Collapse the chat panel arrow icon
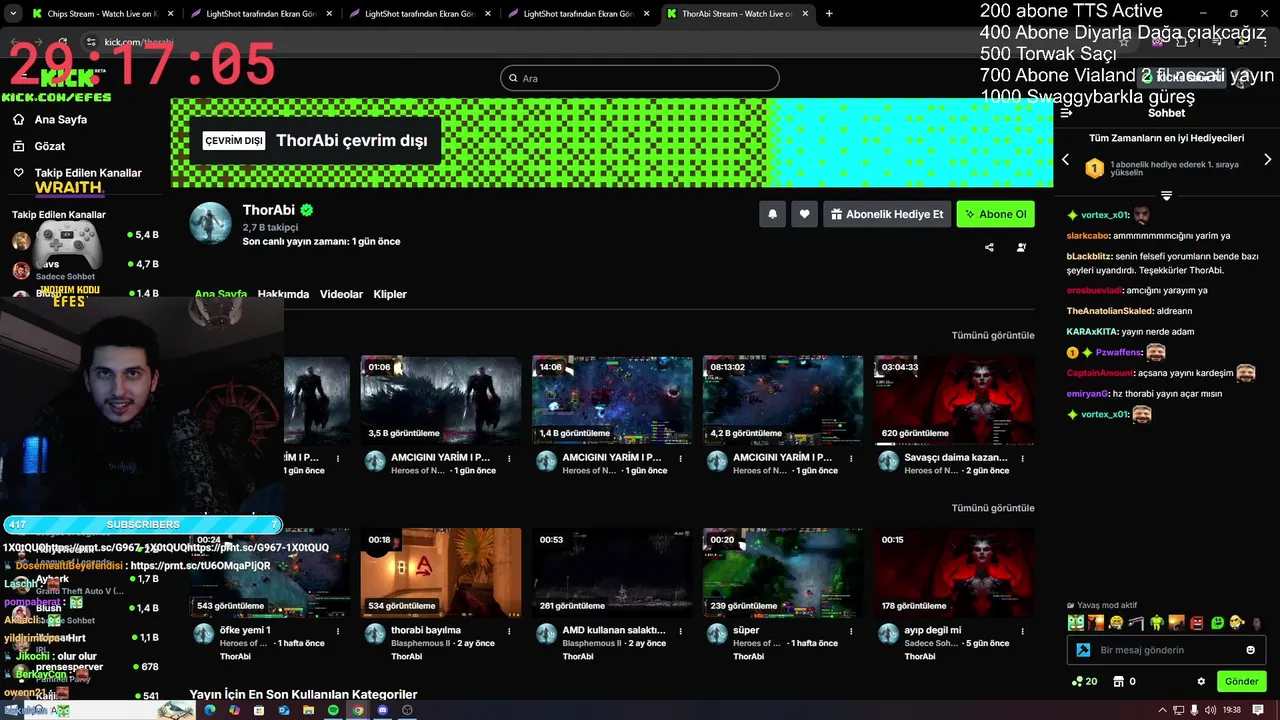Image resolution: width=1280 pixels, height=720 pixels. tap(1066, 113)
